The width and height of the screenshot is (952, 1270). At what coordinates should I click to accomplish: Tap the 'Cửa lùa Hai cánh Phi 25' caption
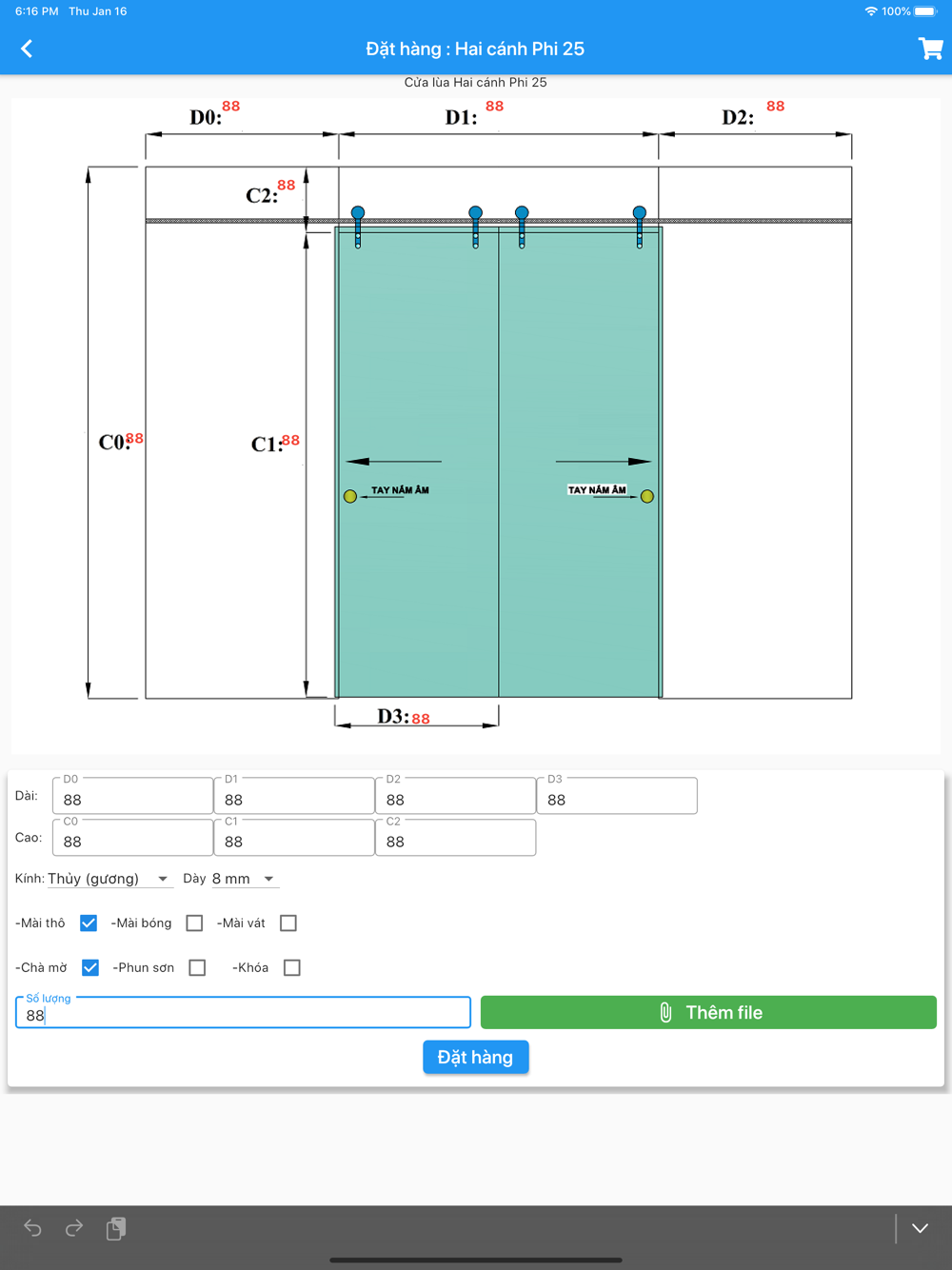[x=476, y=83]
